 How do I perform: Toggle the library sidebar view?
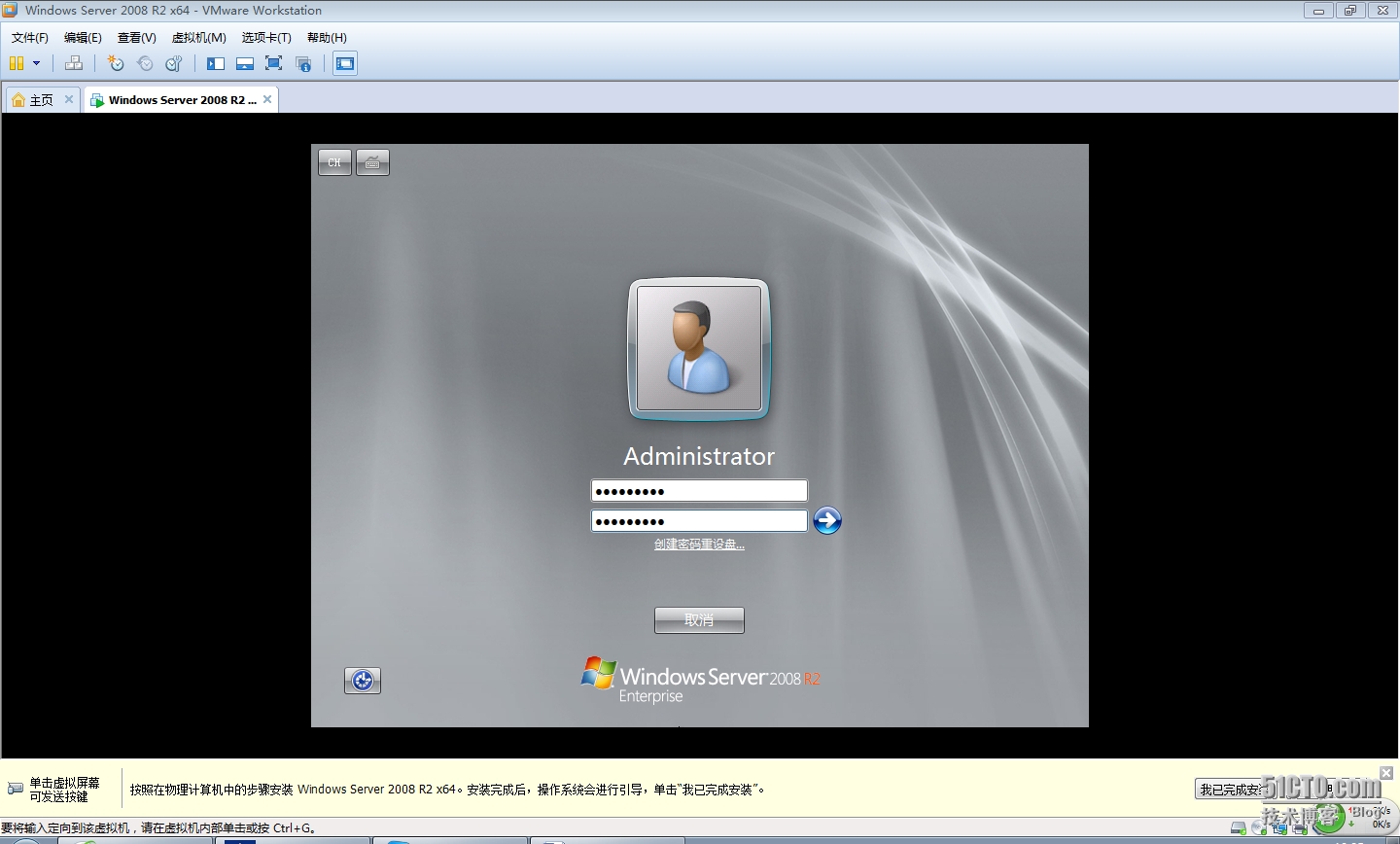pyautogui.click(x=216, y=63)
